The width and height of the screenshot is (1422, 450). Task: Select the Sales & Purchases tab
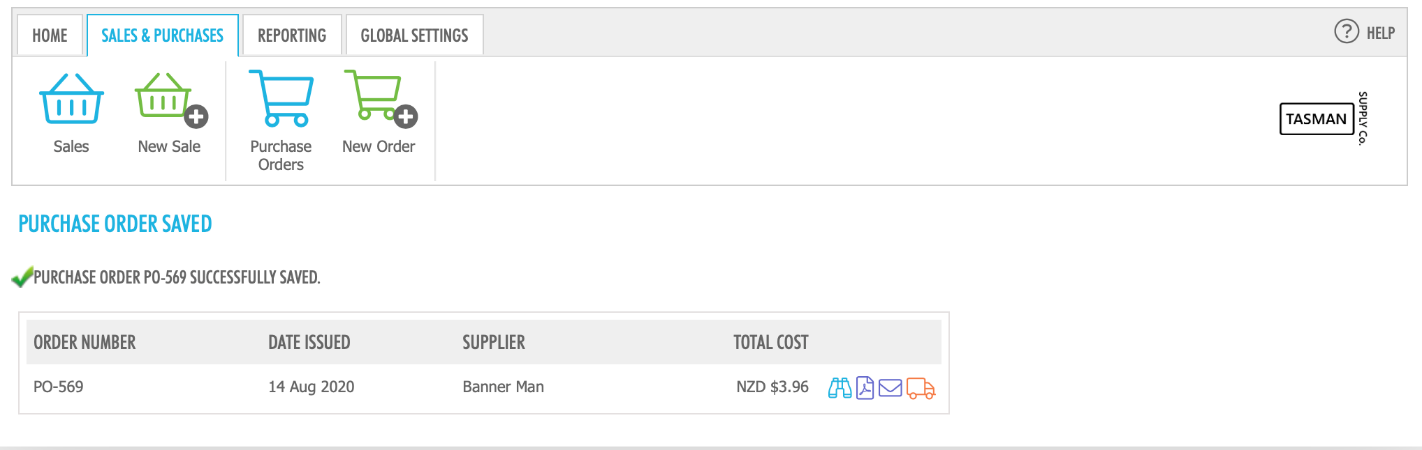coord(162,35)
